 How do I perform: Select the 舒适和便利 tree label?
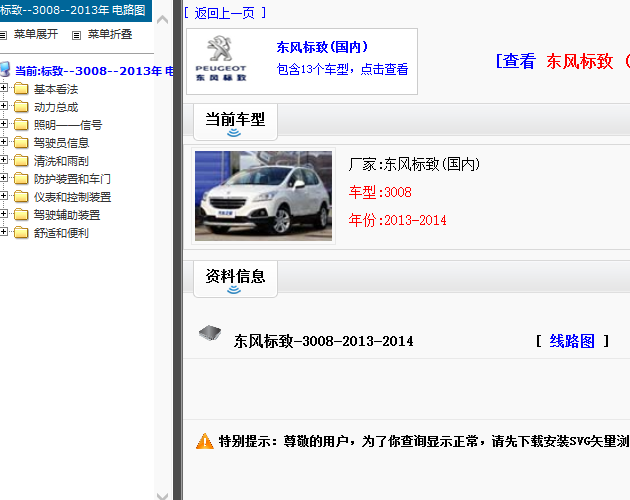point(61,233)
